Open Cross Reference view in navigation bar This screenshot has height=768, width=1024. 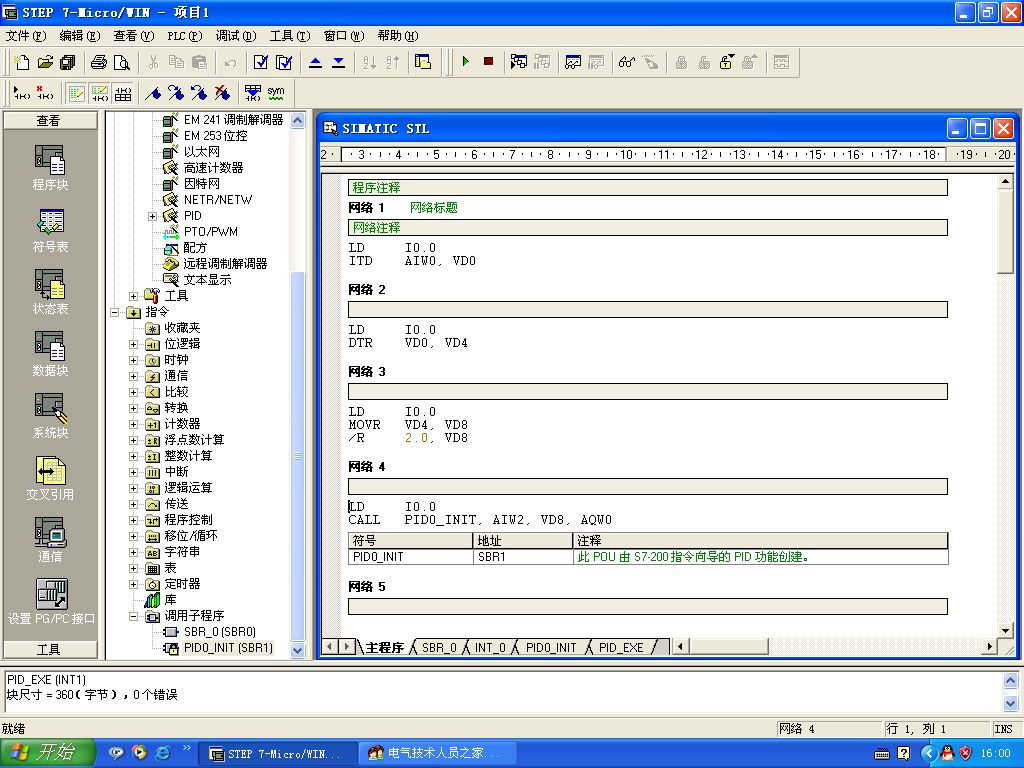pos(50,478)
